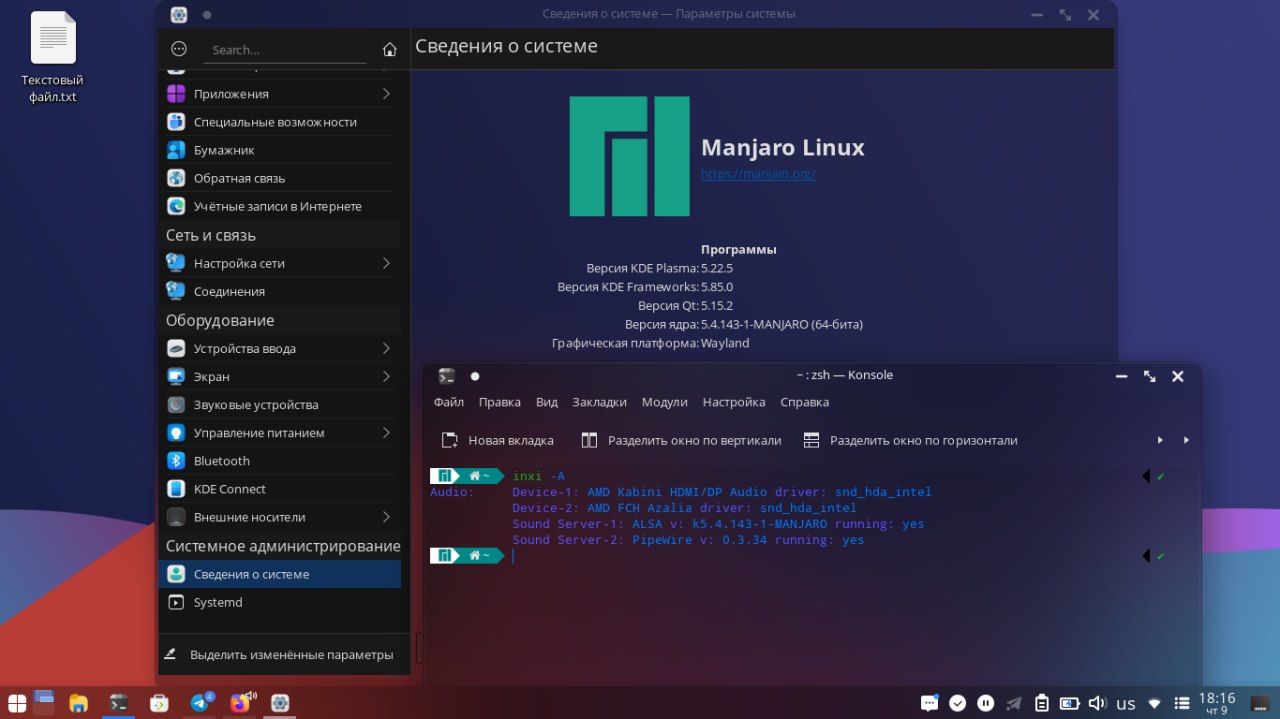Open Закладки menu in Konsole
This screenshot has height=719, width=1280.
599,402
